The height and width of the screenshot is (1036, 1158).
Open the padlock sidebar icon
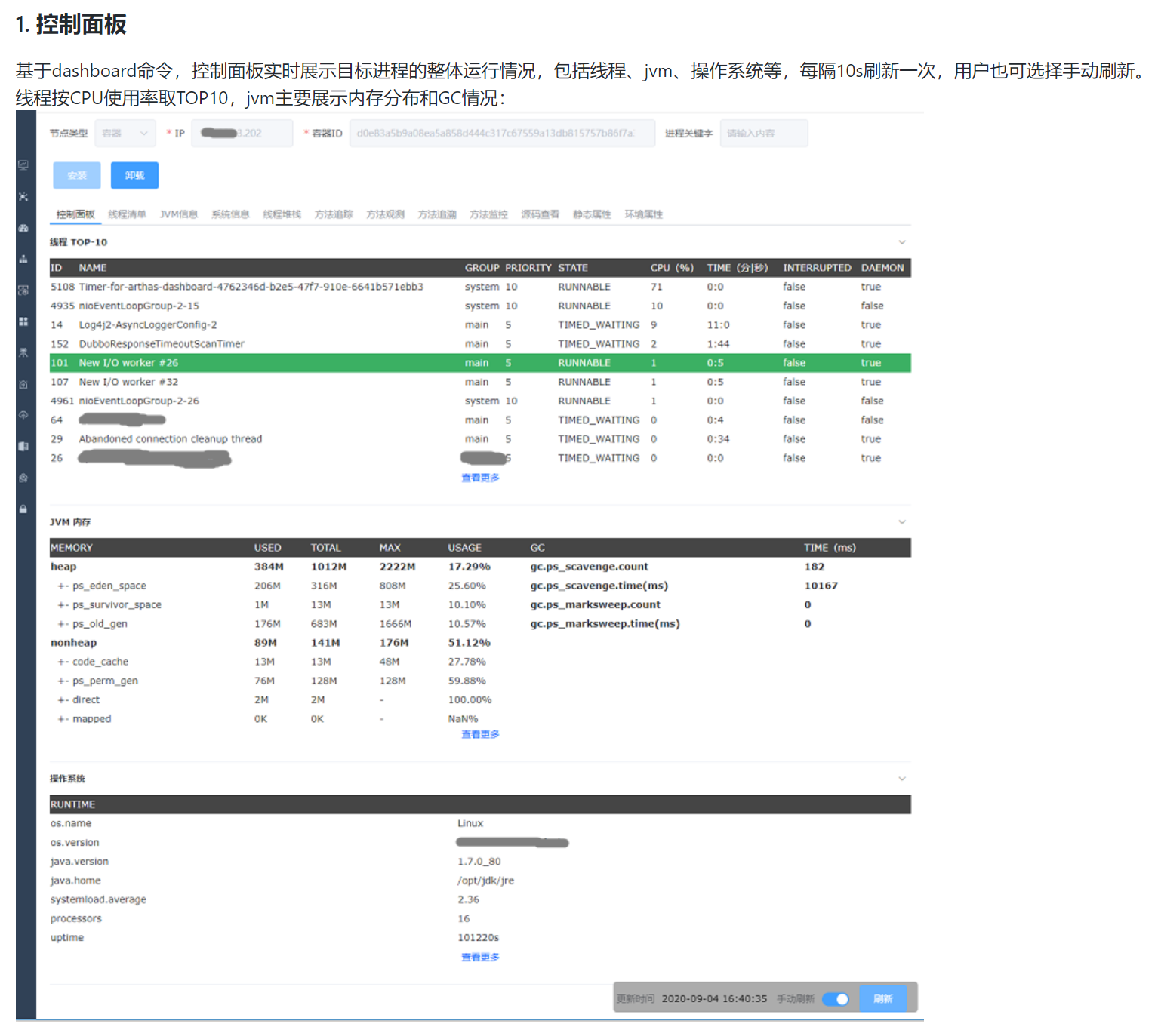point(23,509)
